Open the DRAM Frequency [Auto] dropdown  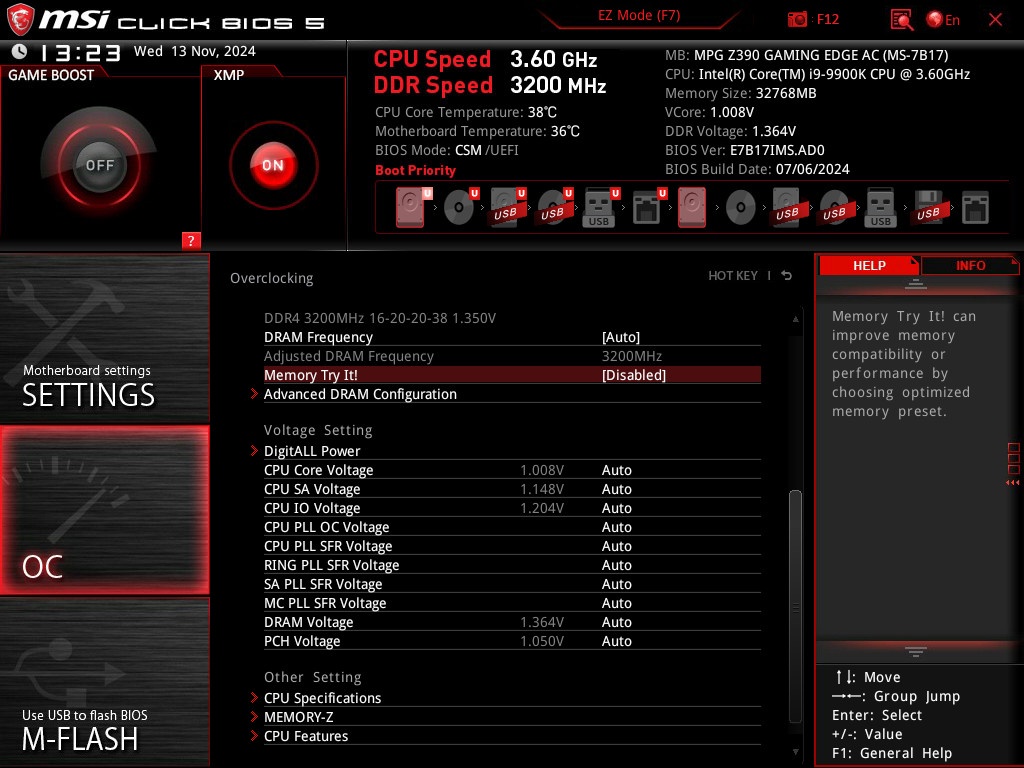[x=620, y=337]
